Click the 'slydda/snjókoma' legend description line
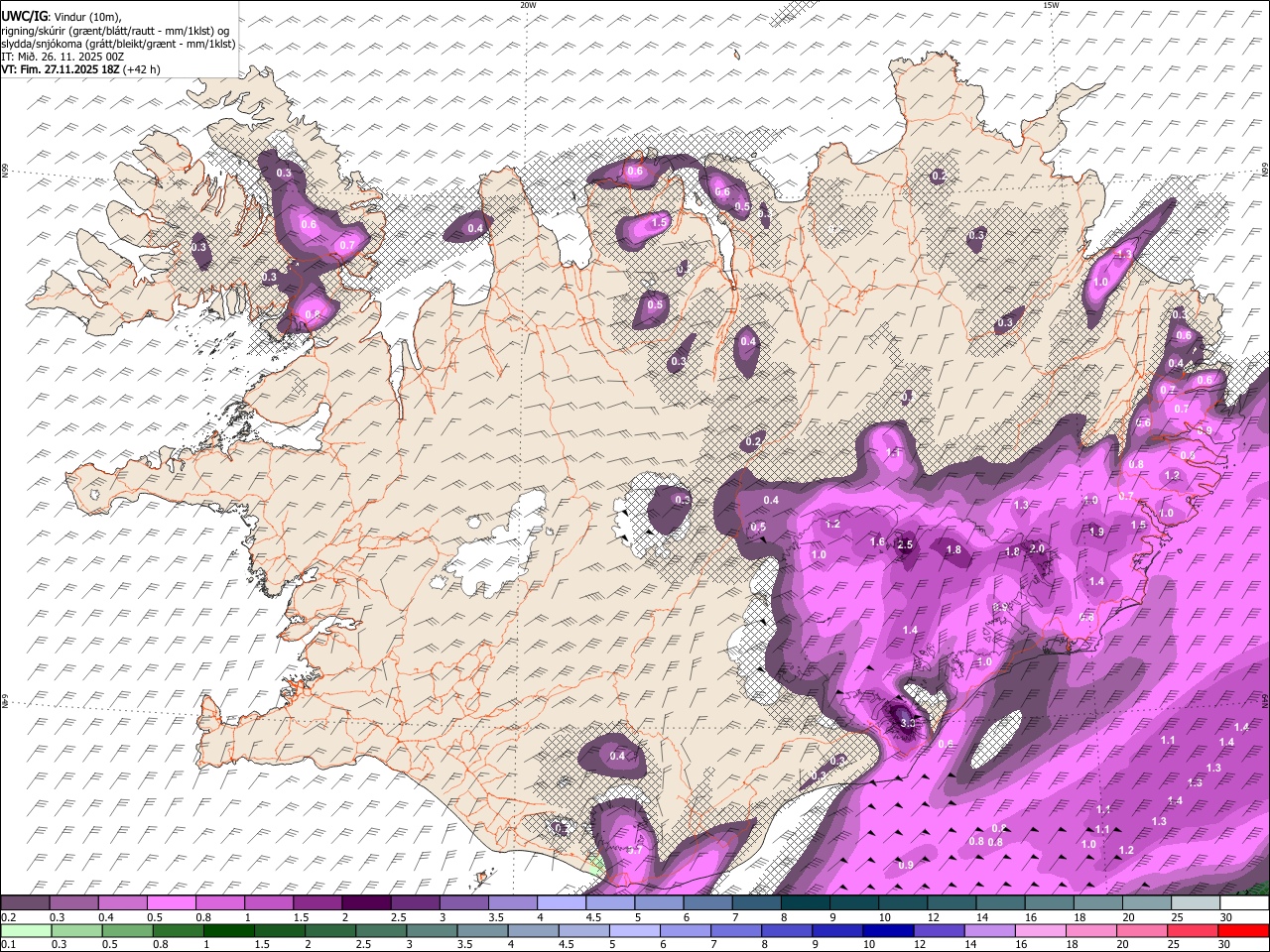Image resolution: width=1270 pixels, height=952 pixels. (119, 44)
